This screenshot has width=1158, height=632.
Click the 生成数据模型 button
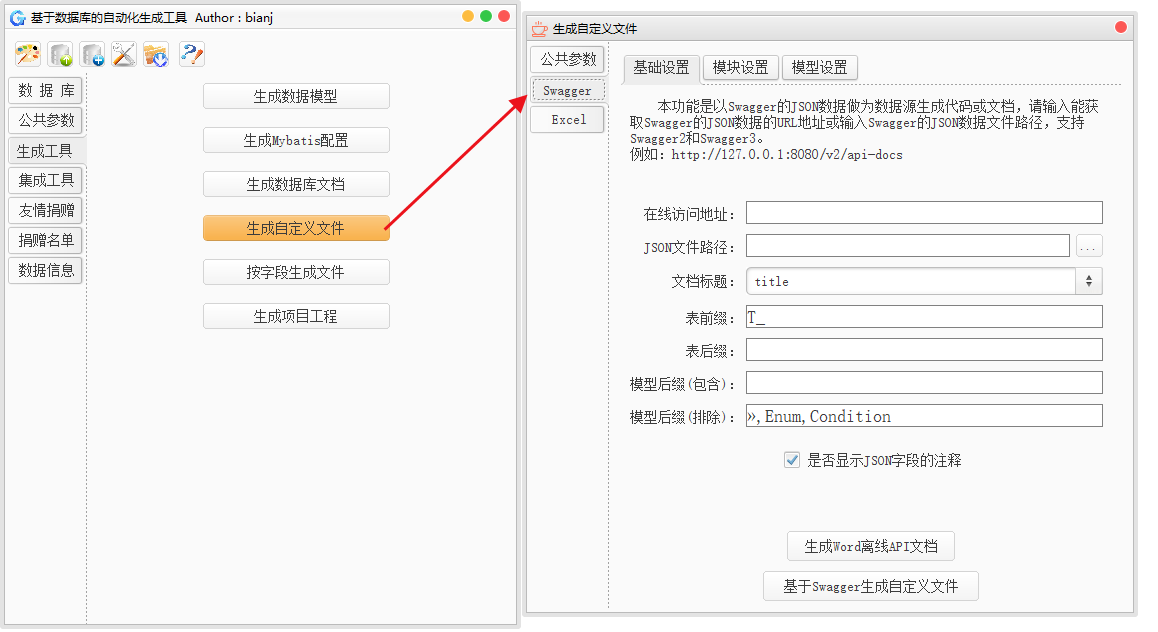(x=296, y=96)
